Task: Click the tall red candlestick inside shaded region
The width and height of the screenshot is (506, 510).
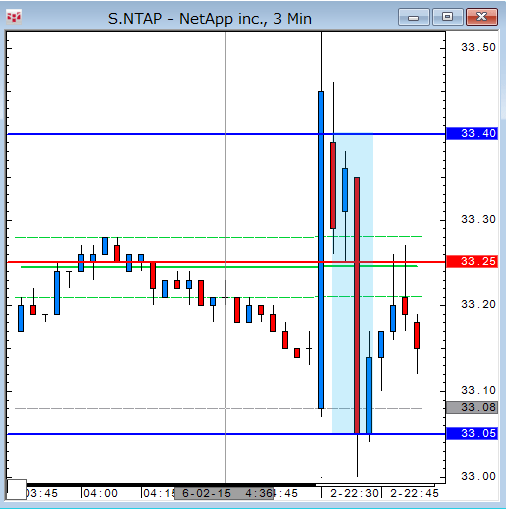Action: 357,305
